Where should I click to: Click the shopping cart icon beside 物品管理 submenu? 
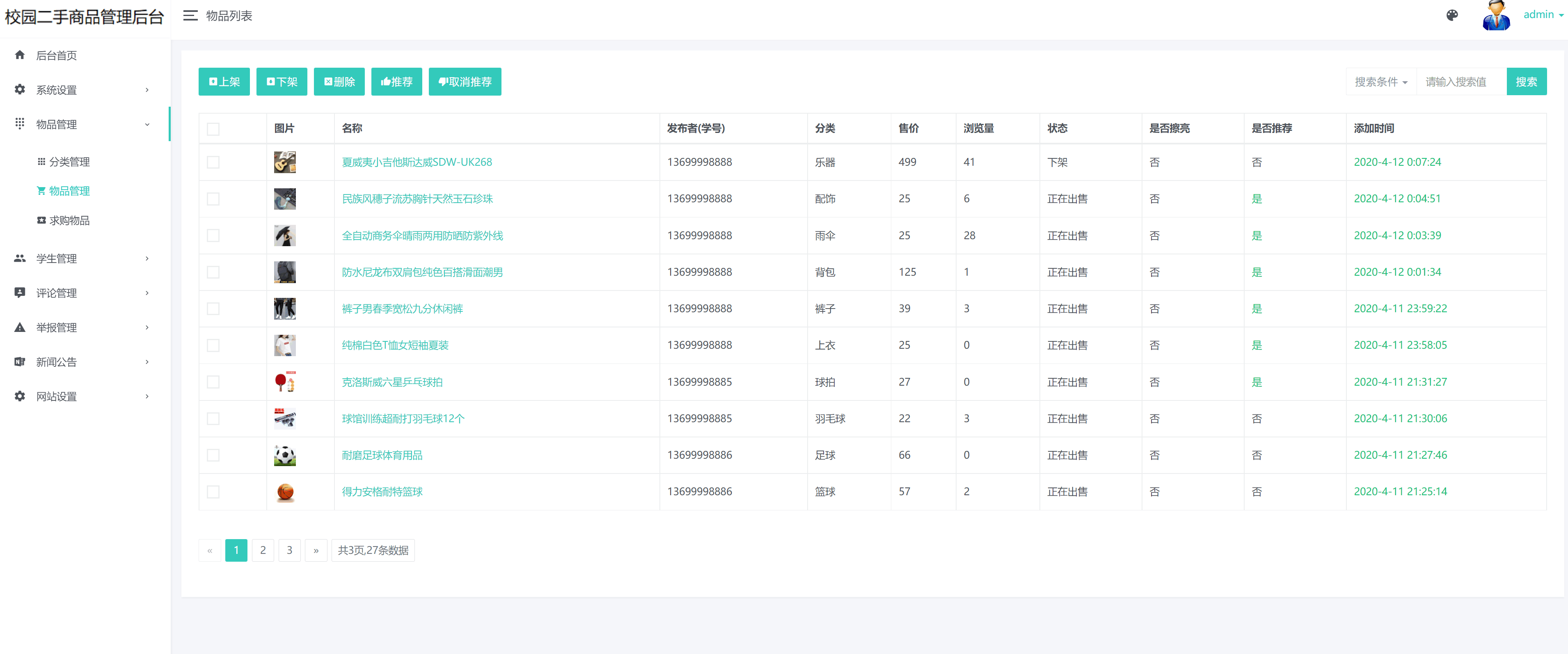pyautogui.click(x=41, y=191)
